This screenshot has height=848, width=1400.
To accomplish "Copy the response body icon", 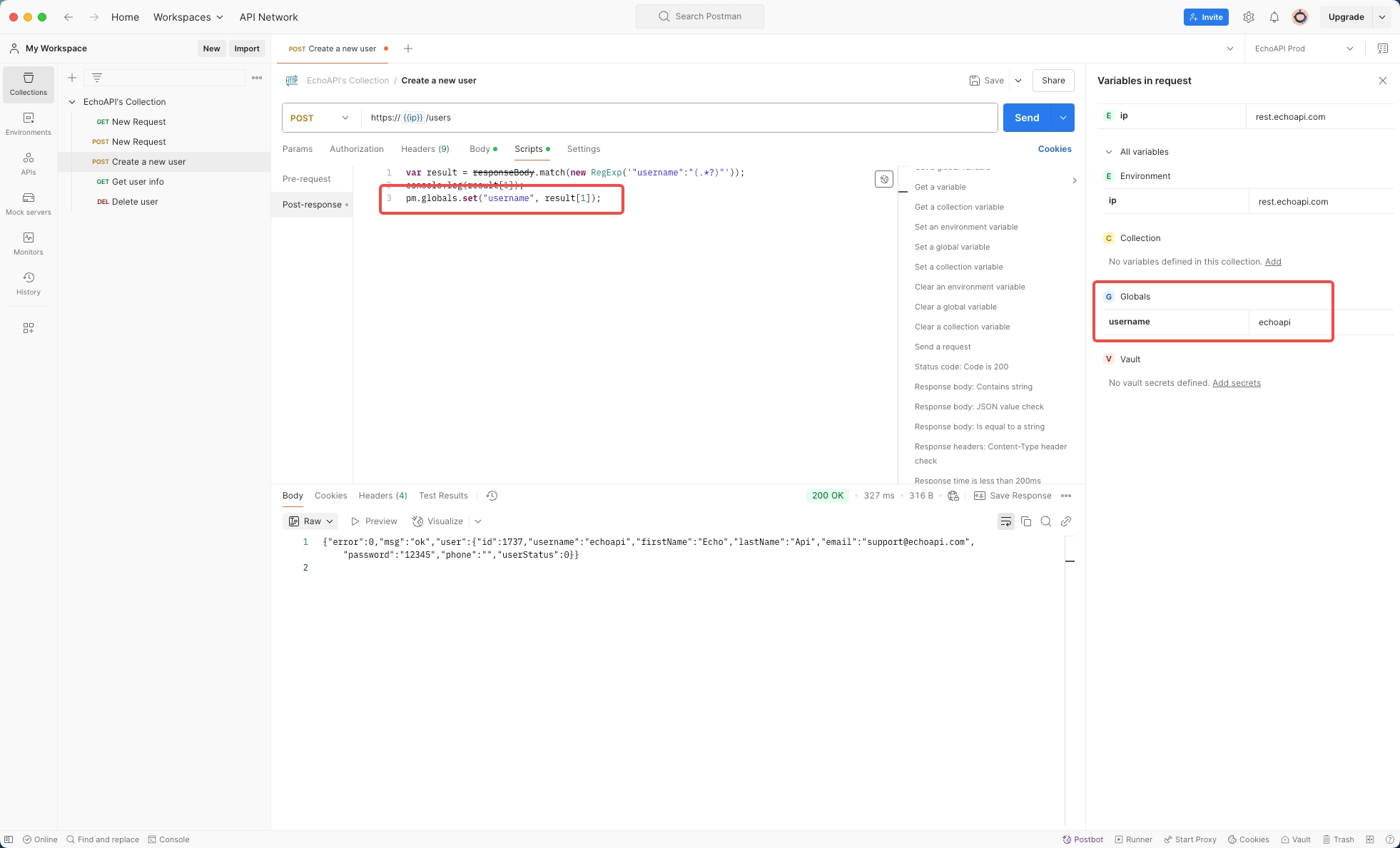I will 1026,521.
